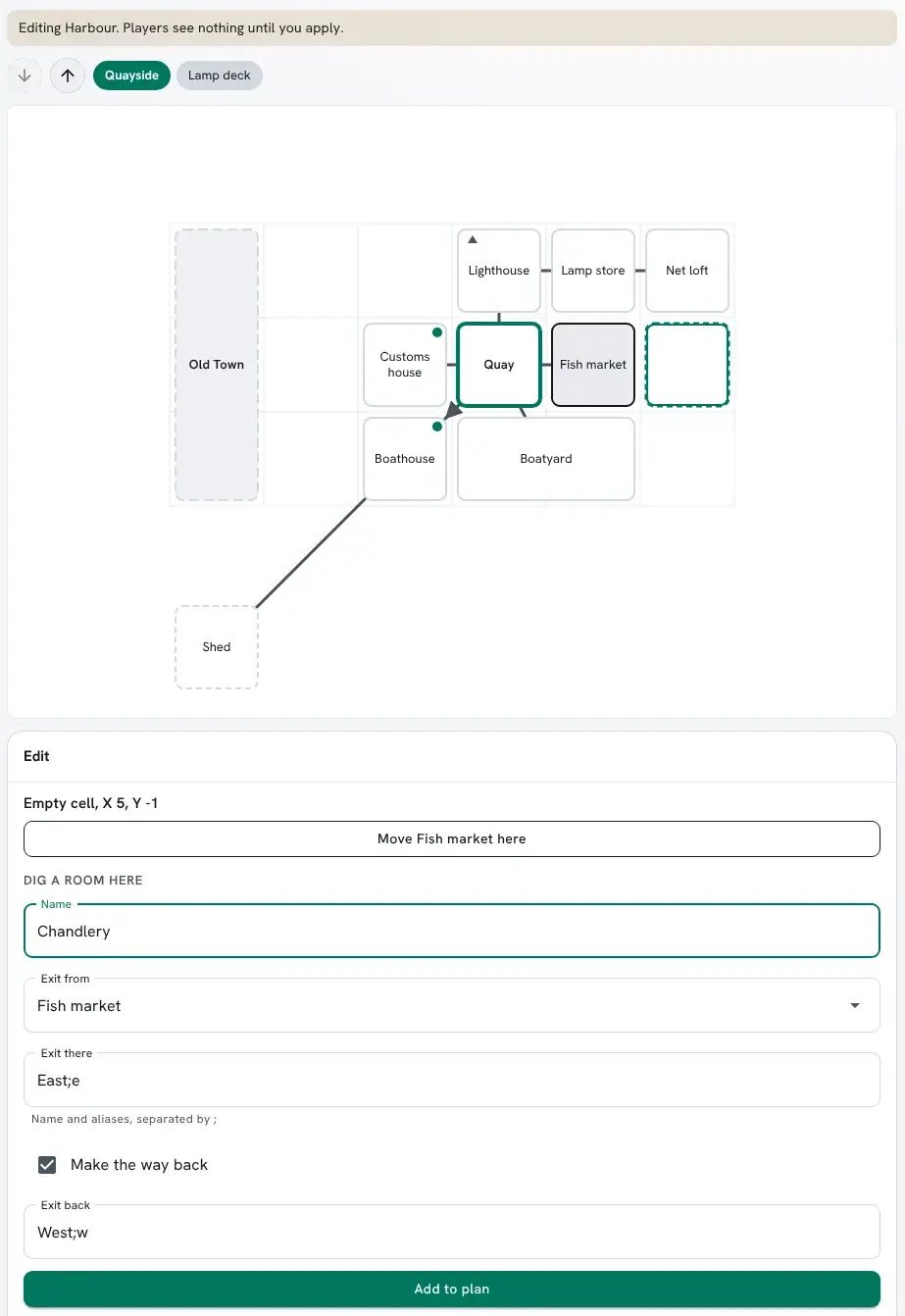Click Move Fish market here button
Viewport: 905px width, 1316px height.
coord(452,839)
